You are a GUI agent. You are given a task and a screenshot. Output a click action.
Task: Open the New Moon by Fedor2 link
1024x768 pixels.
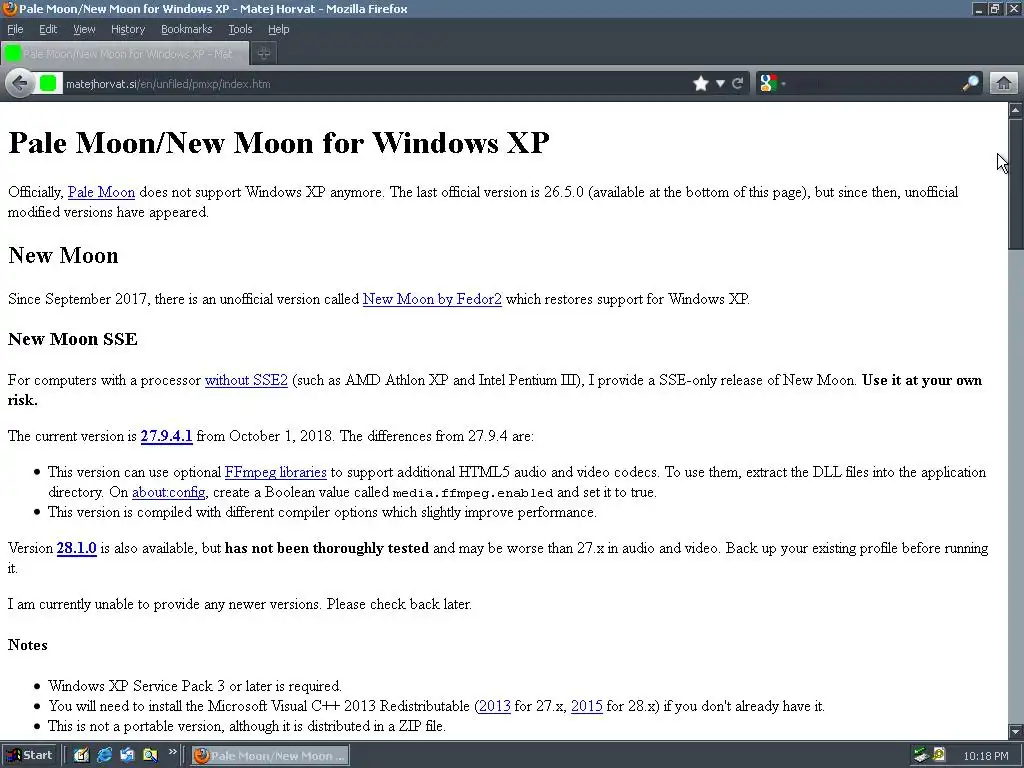tap(432, 299)
